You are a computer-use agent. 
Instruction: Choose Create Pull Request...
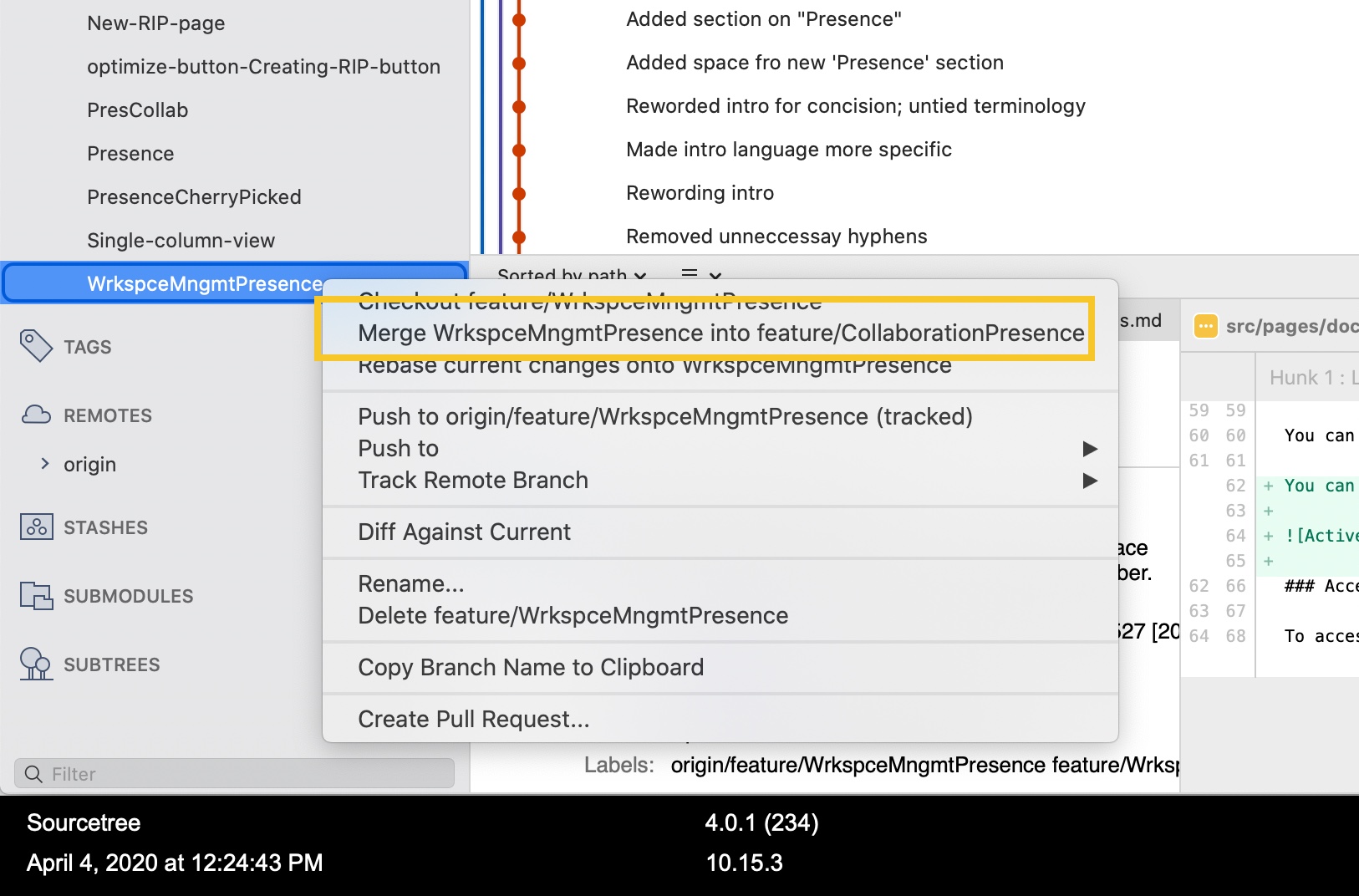click(720, 719)
